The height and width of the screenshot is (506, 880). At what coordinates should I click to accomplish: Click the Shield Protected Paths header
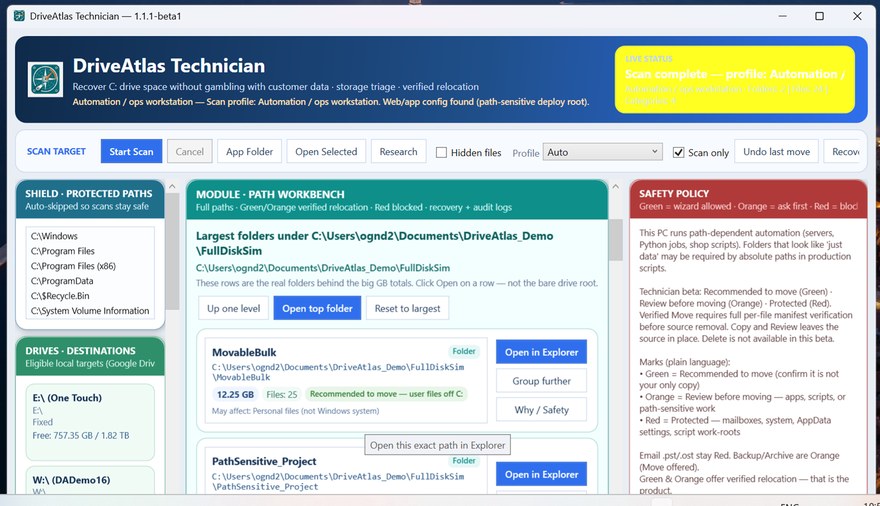[90, 199]
